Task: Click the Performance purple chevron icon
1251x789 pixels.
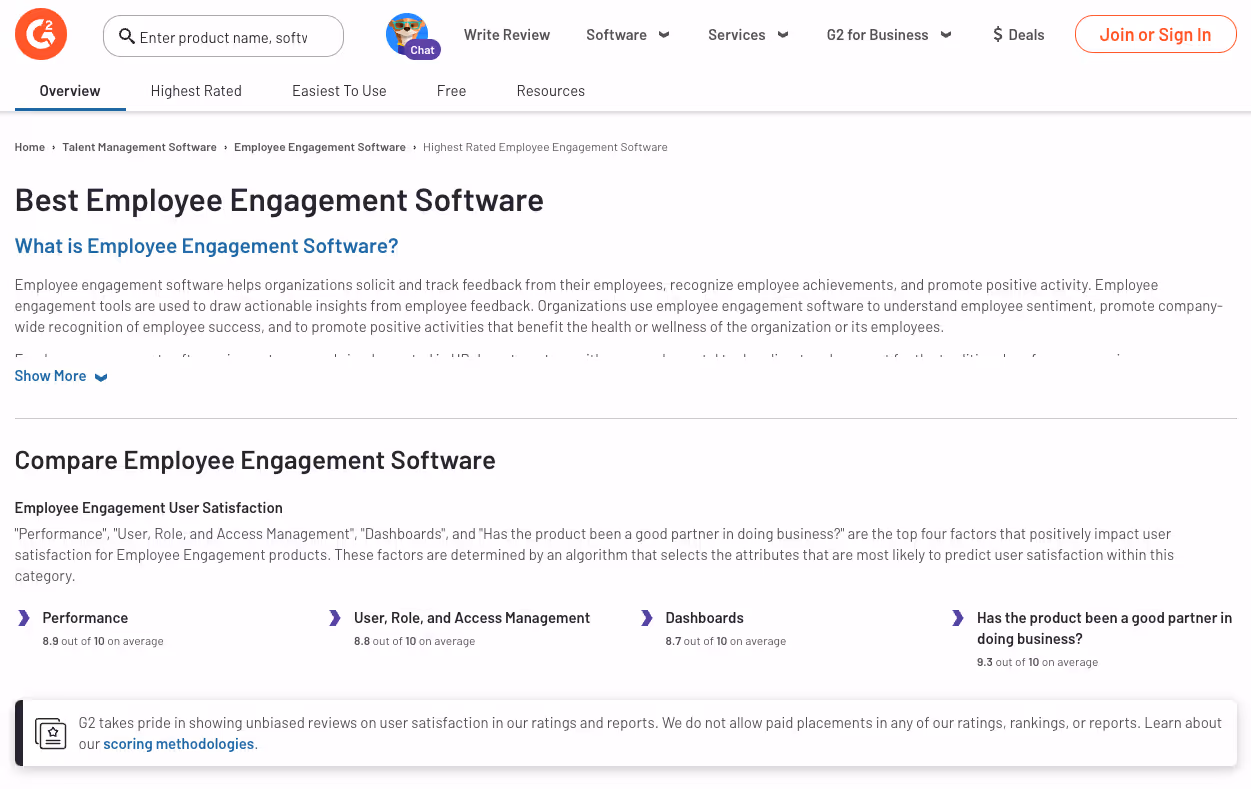Action: 24,618
